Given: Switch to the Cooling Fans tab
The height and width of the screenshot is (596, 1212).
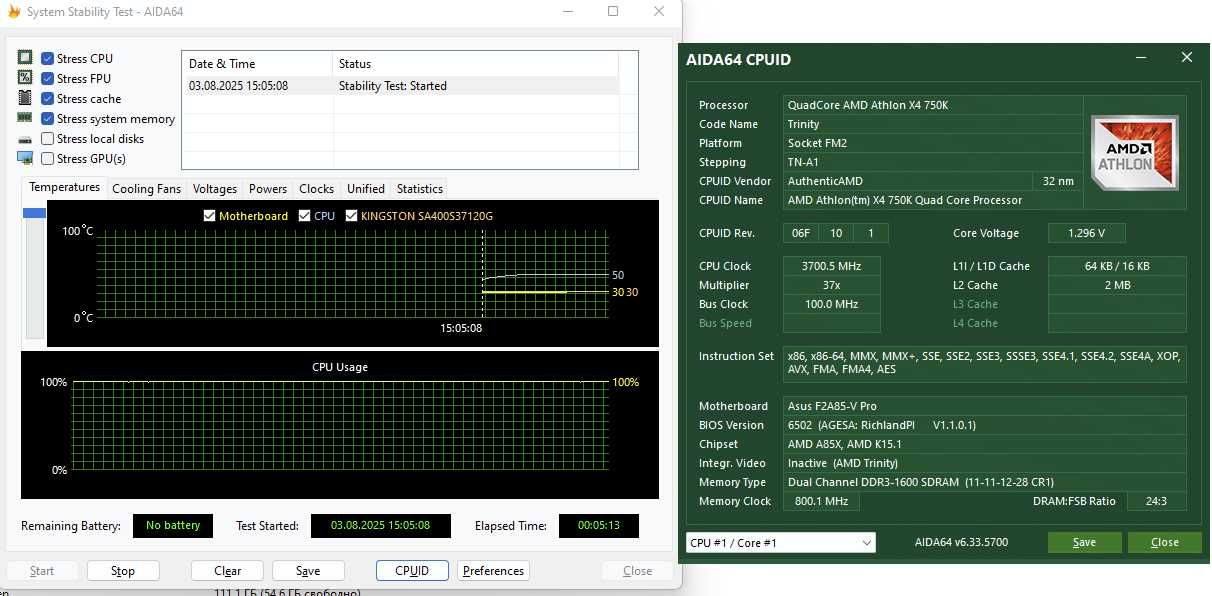Looking at the screenshot, I should [146, 188].
